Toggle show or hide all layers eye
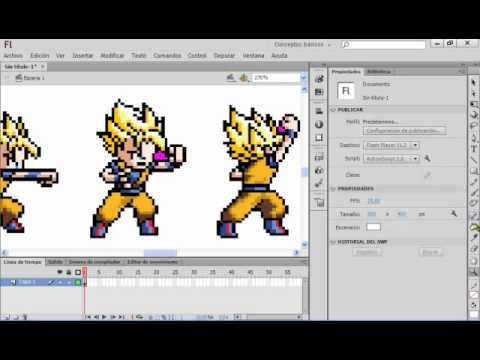Image resolution: width=480 pixels, height=360 pixels. 60,272
